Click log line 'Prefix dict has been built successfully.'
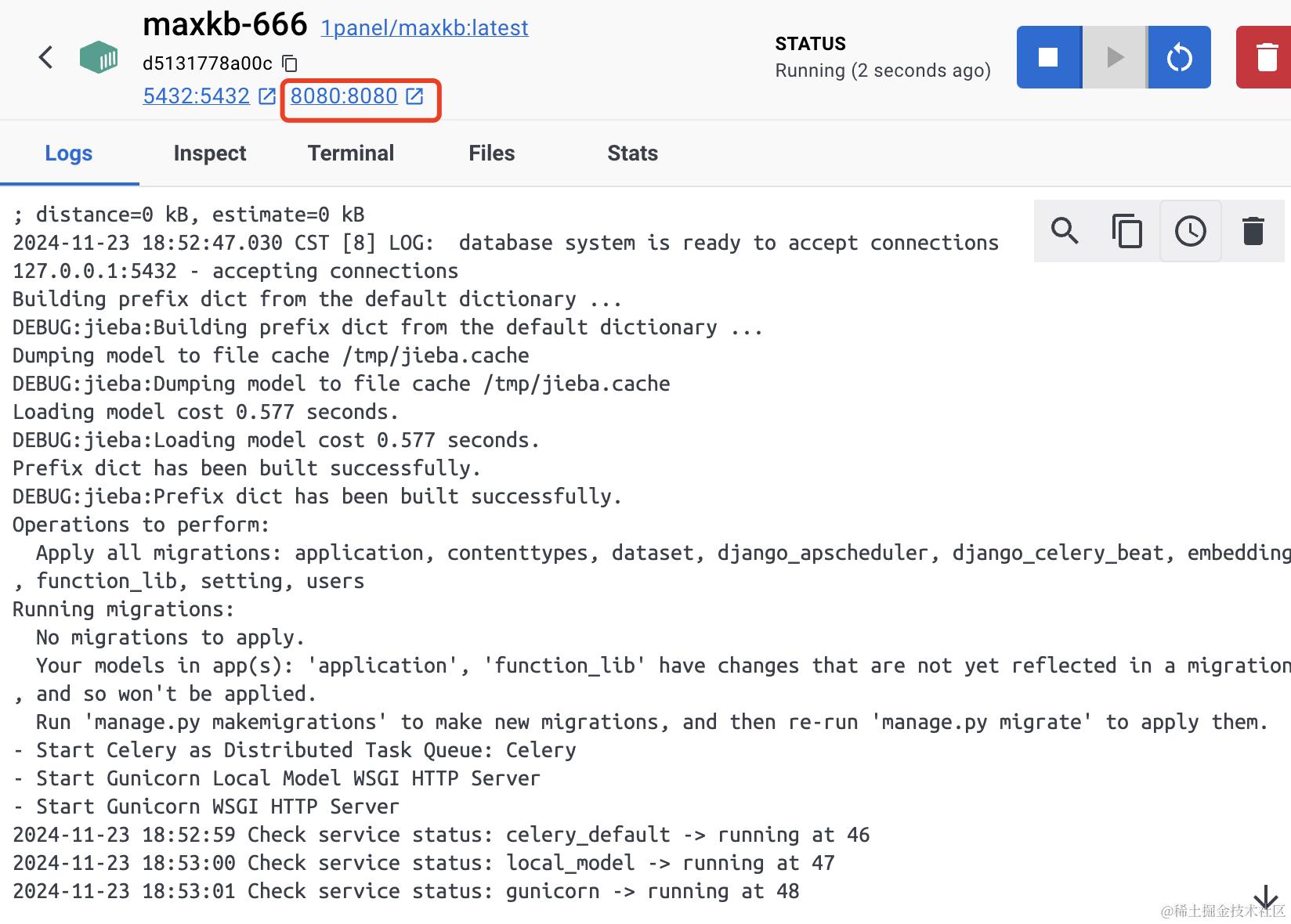Screen dimensions: 1291x924 point(247,468)
